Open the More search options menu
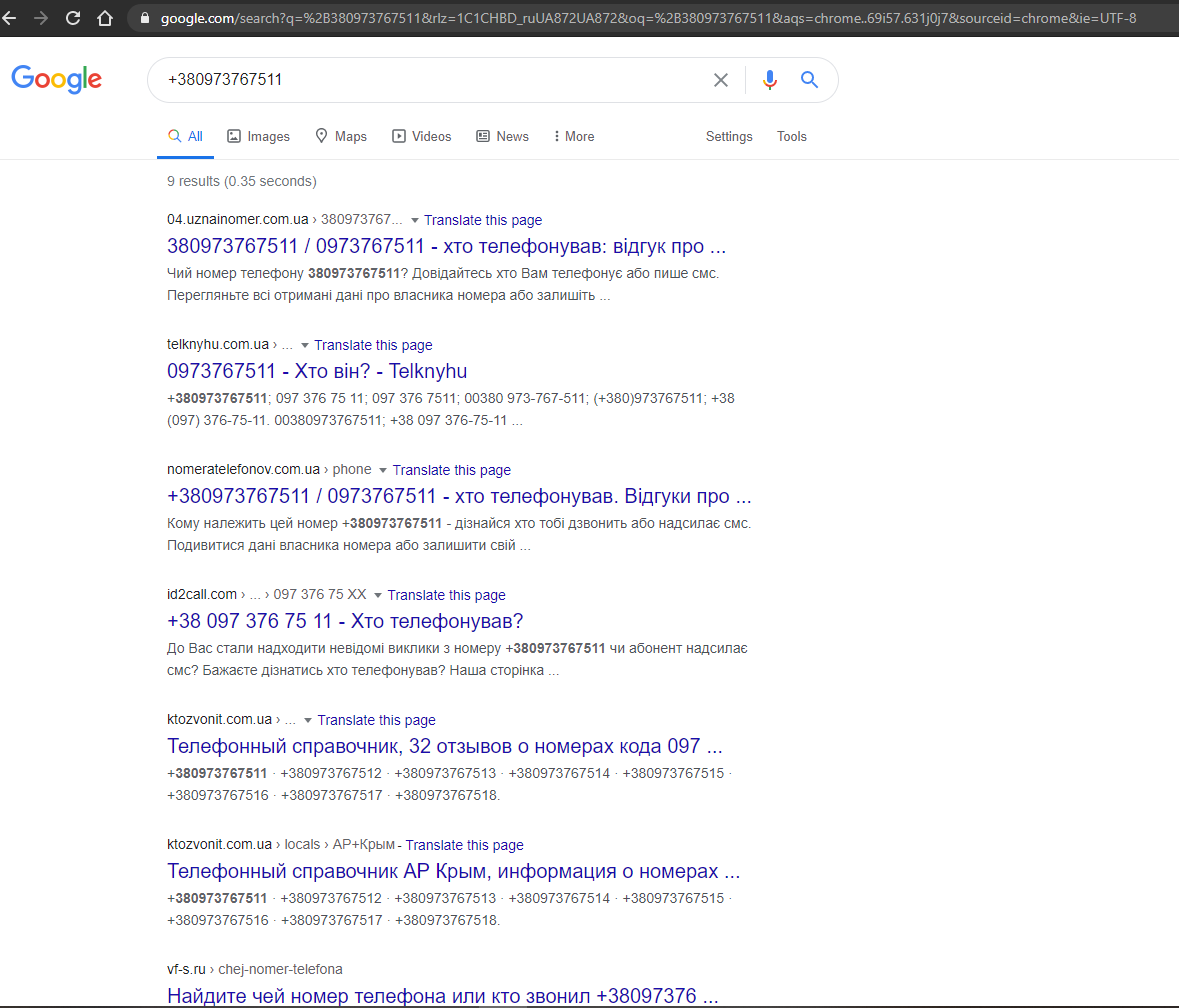This screenshot has height=1008, width=1179. (x=574, y=136)
